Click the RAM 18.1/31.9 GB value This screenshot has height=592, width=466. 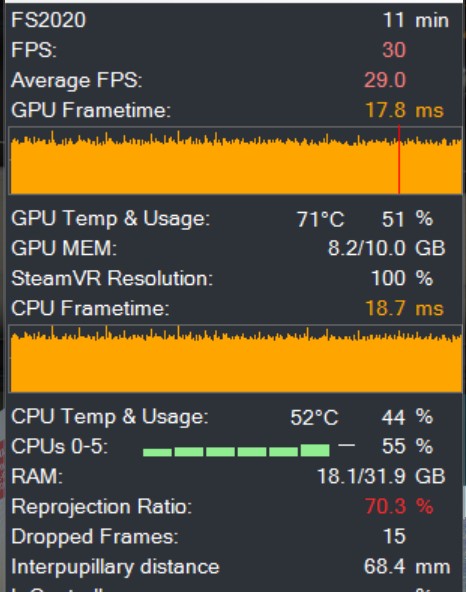point(381,476)
